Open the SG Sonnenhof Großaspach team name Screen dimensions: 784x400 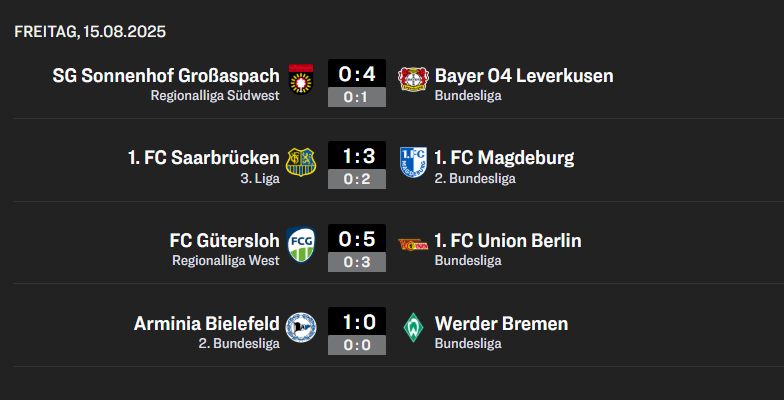click(166, 75)
